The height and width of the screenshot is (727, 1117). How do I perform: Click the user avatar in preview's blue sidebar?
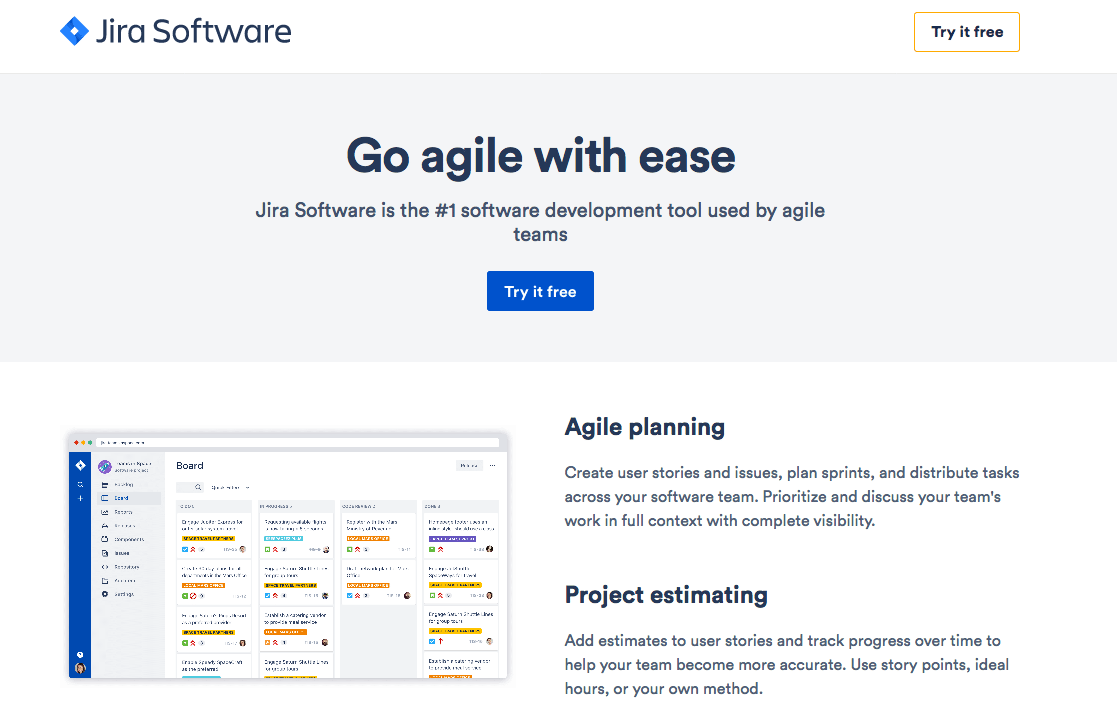tap(80, 668)
